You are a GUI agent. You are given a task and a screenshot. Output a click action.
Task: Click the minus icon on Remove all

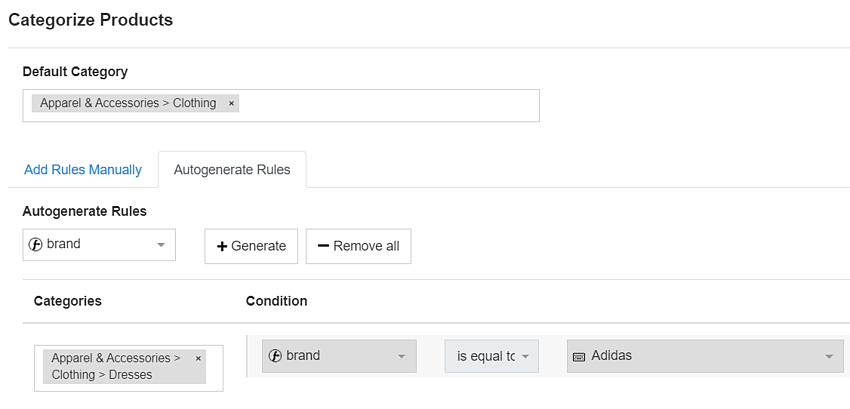[323, 246]
